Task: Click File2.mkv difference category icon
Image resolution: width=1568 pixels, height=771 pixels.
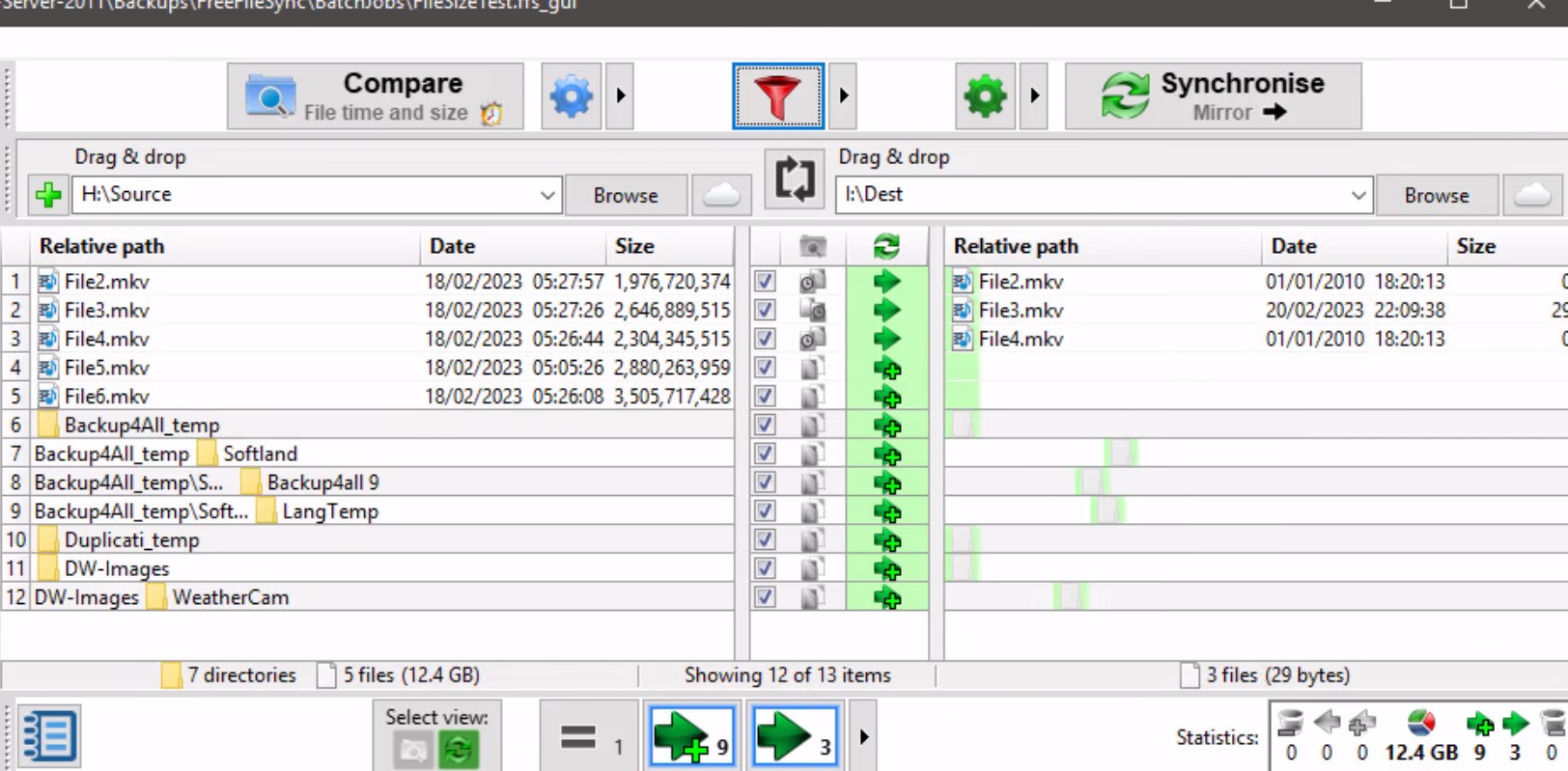Action: click(812, 282)
